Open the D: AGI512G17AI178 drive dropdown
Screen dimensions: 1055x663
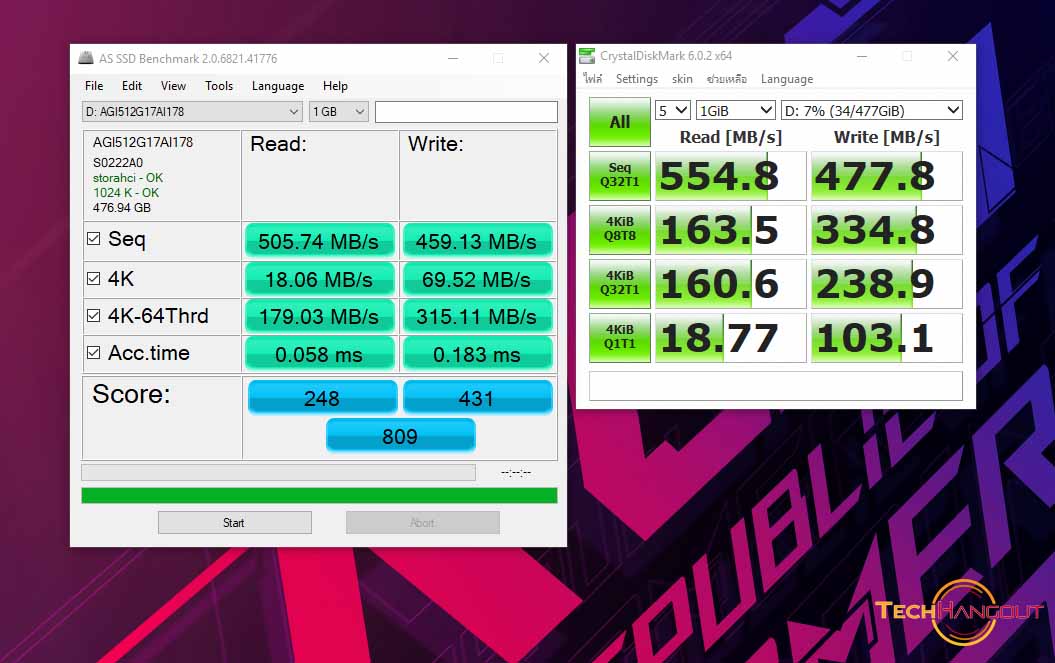(192, 112)
